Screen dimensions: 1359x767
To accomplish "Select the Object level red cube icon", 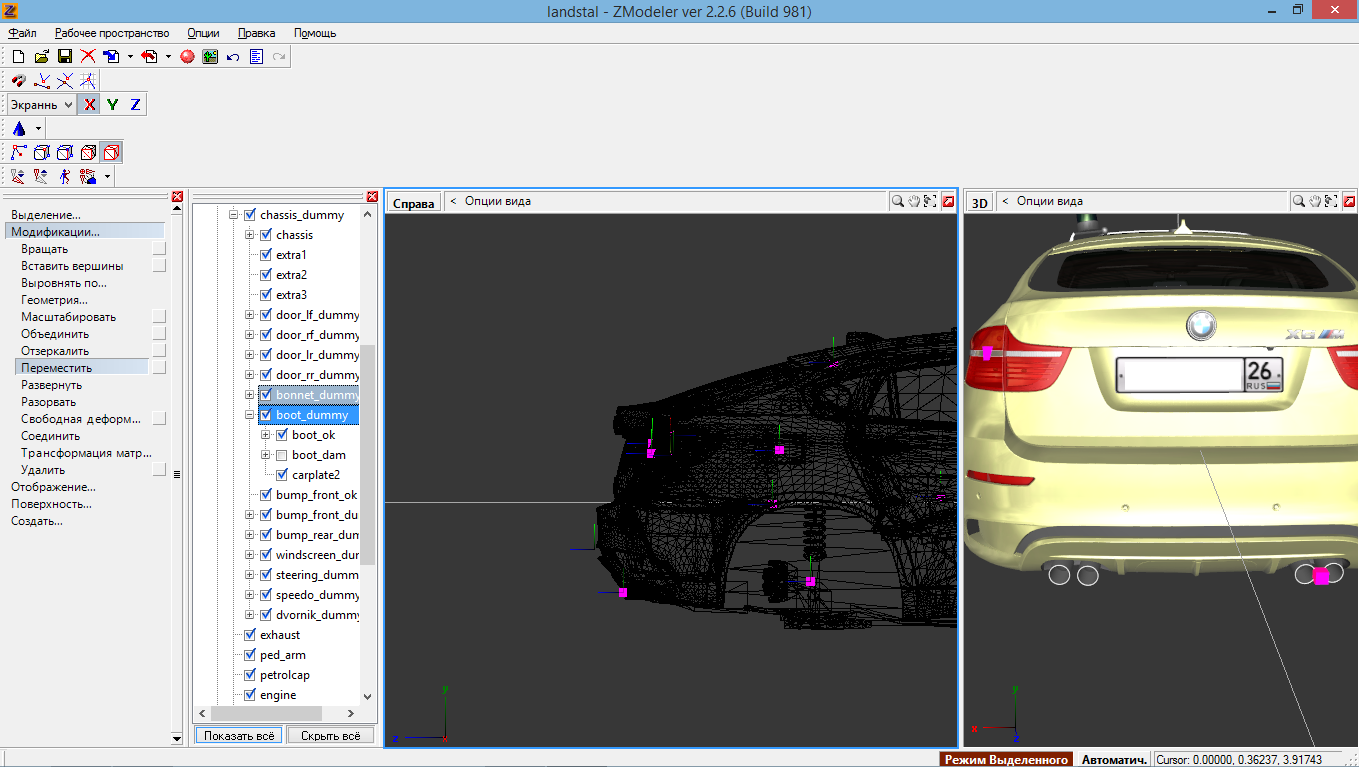I will (111, 153).
